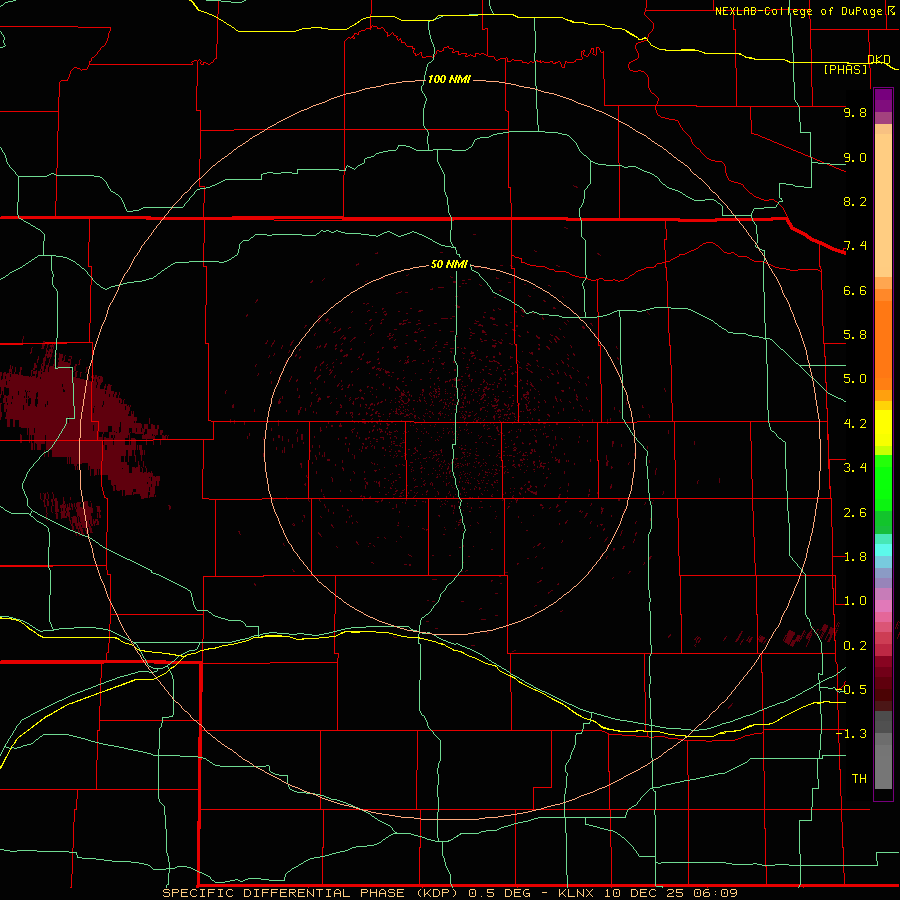Pick the bright green color bar segment

tap(883, 483)
